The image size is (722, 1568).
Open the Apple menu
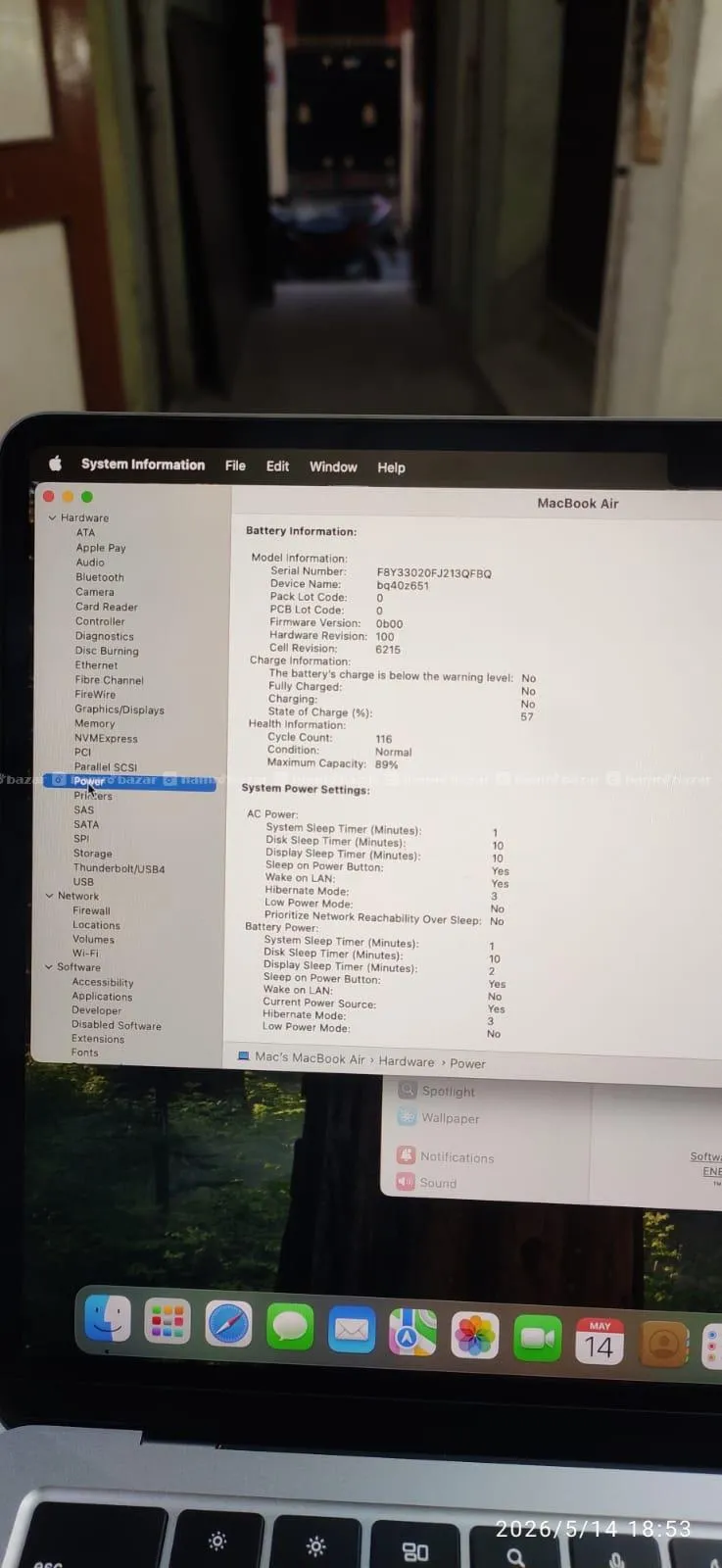[56, 464]
